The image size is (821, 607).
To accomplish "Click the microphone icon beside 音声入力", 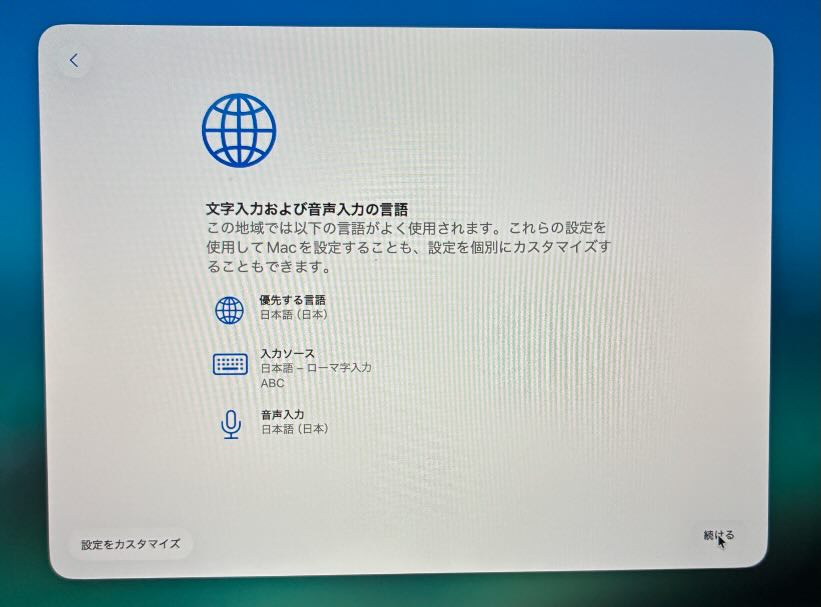I will pyautogui.click(x=231, y=424).
